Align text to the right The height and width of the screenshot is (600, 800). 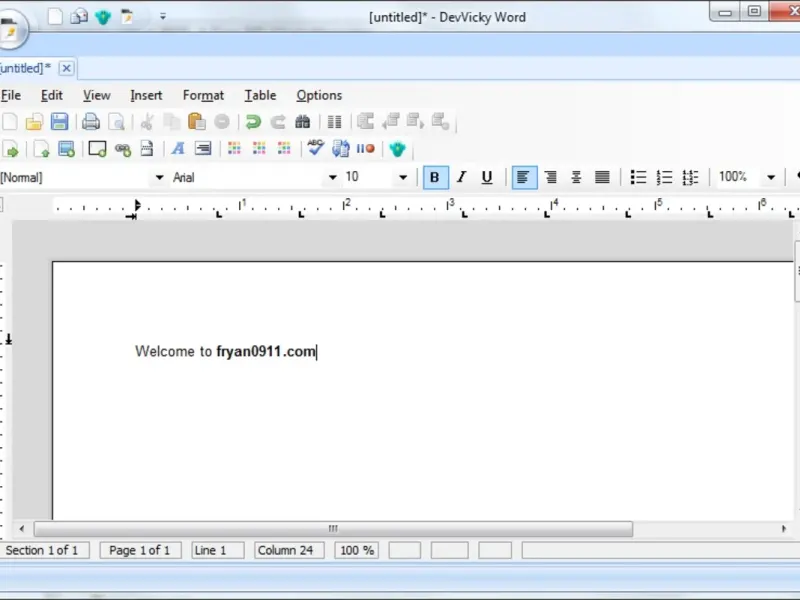pos(551,177)
